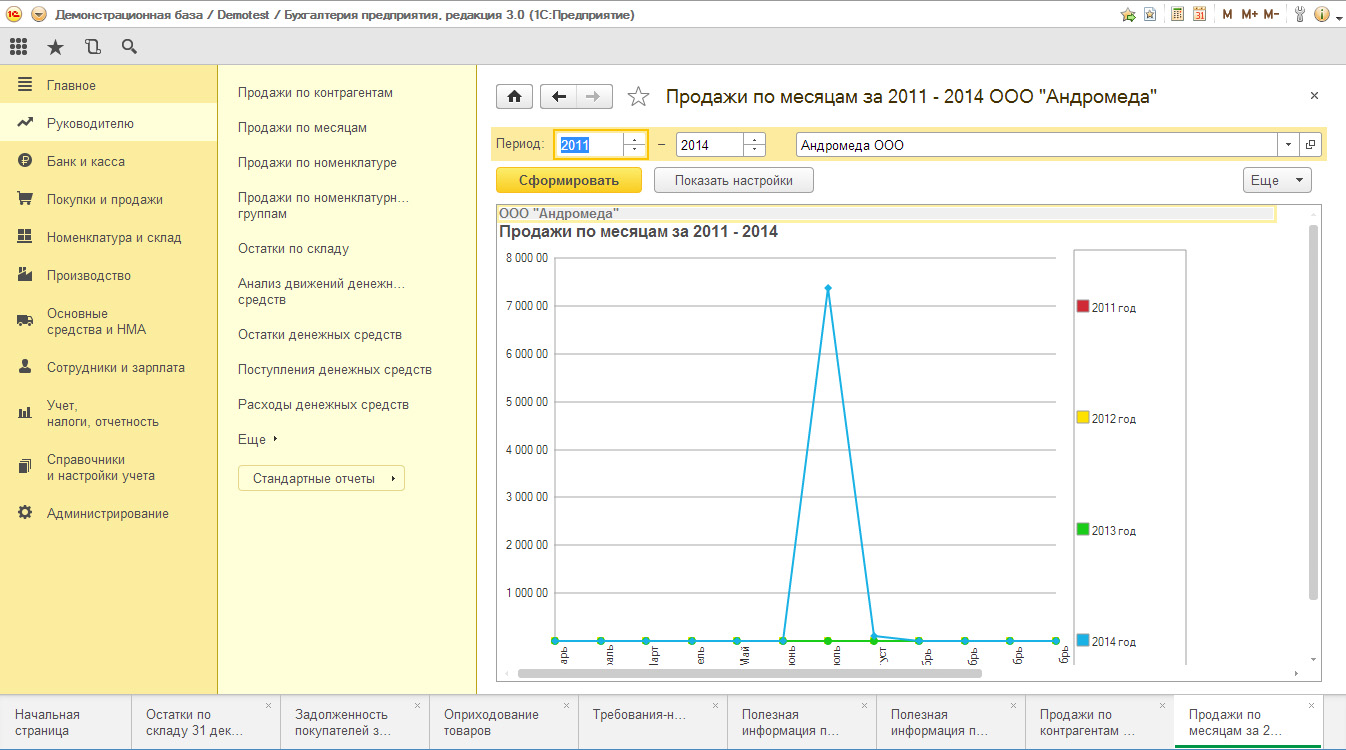Open Расходы денежных средств link

click(323, 405)
